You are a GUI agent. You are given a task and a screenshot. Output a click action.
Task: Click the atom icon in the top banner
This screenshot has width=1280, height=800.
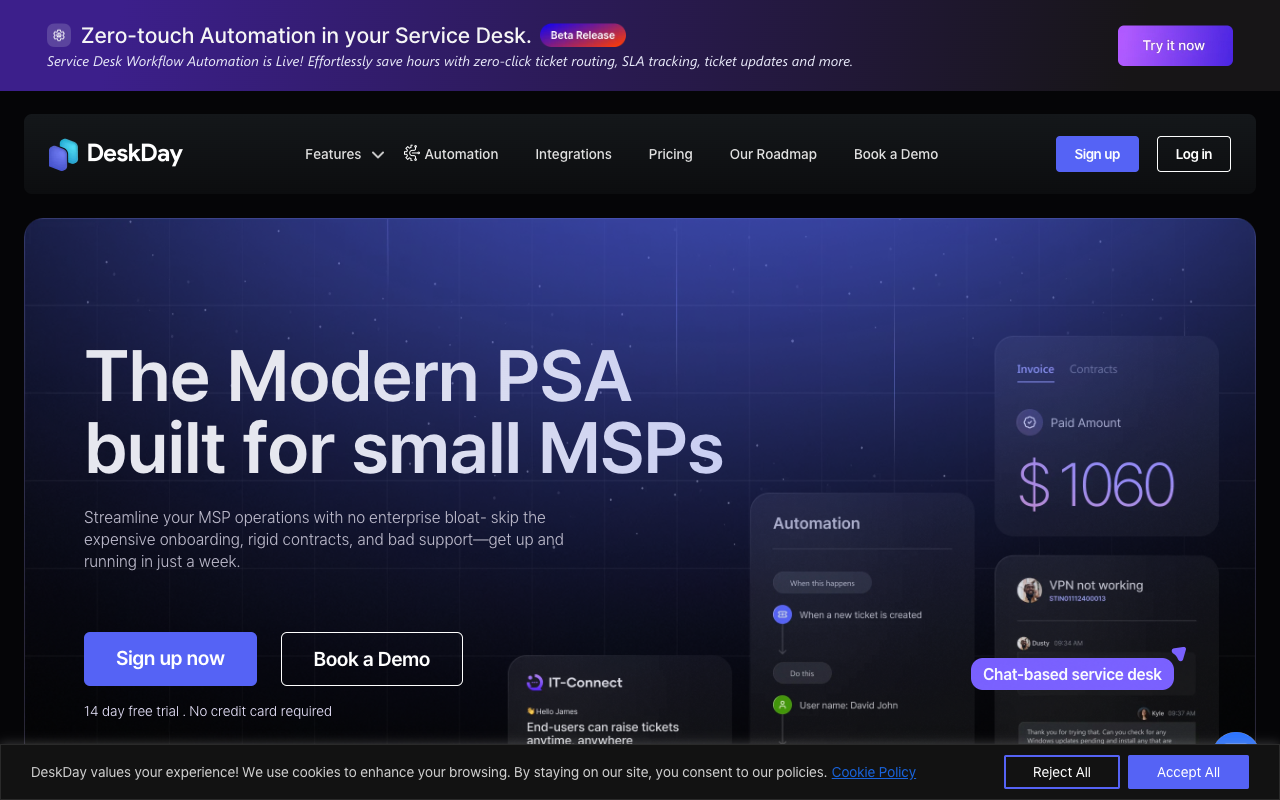coord(59,35)
